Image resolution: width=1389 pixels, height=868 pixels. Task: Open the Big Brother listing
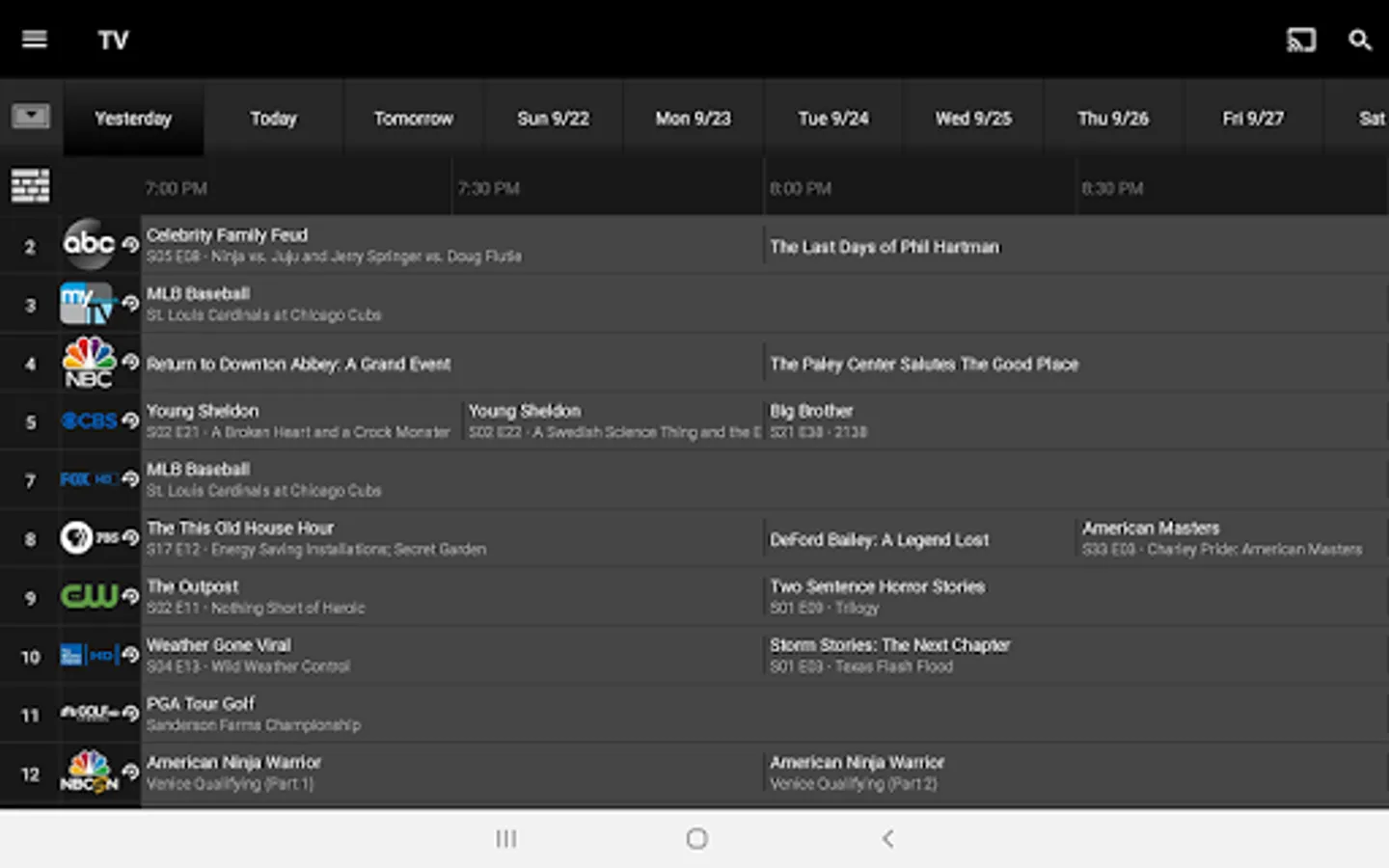click(x=1076, y=421)
